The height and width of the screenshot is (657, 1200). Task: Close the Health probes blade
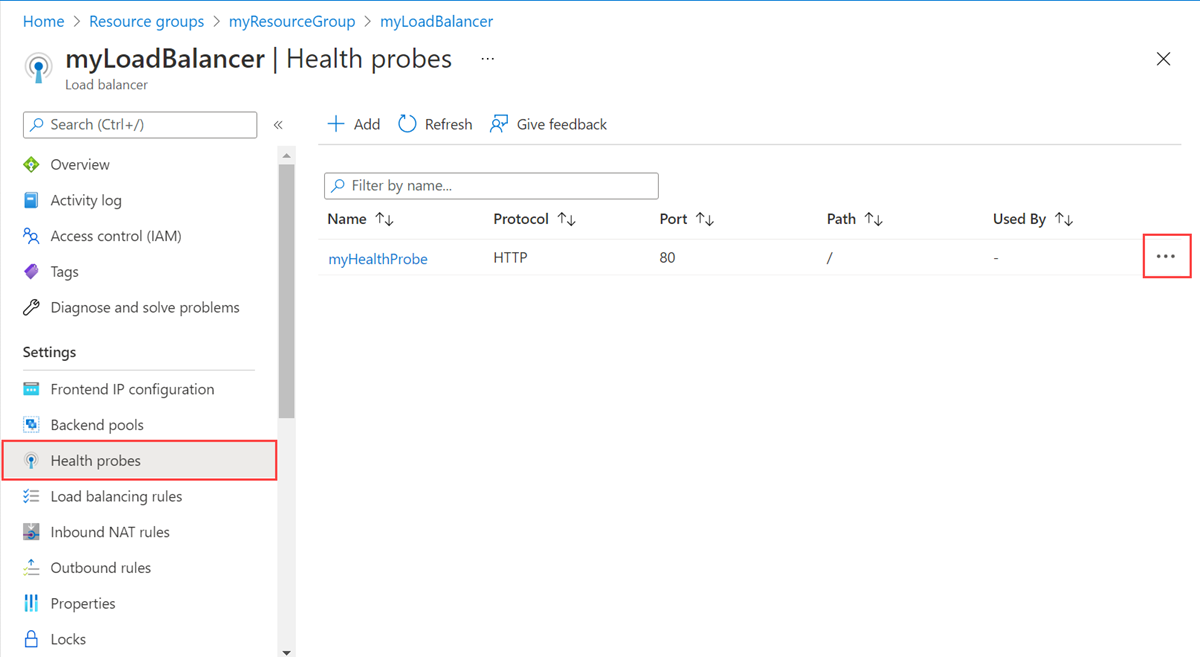pyautogui.click(x=1163, y=59)
